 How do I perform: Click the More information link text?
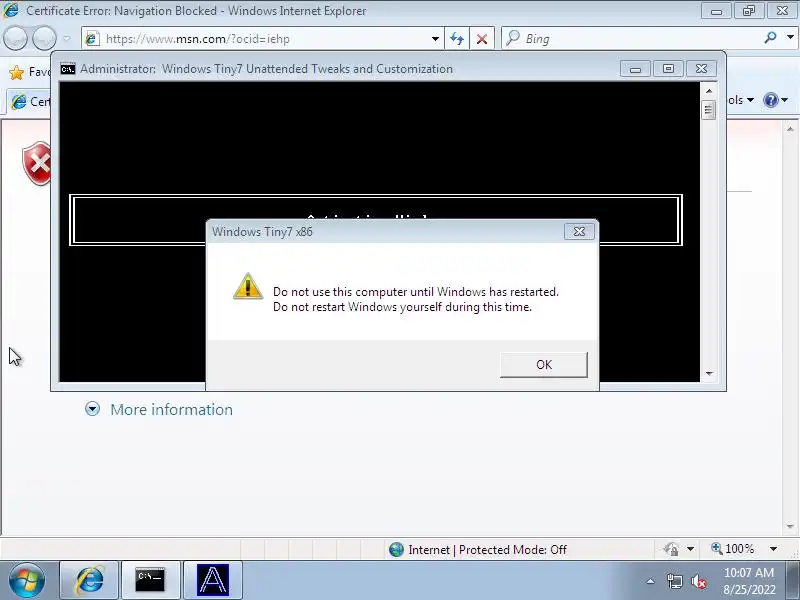171,410
